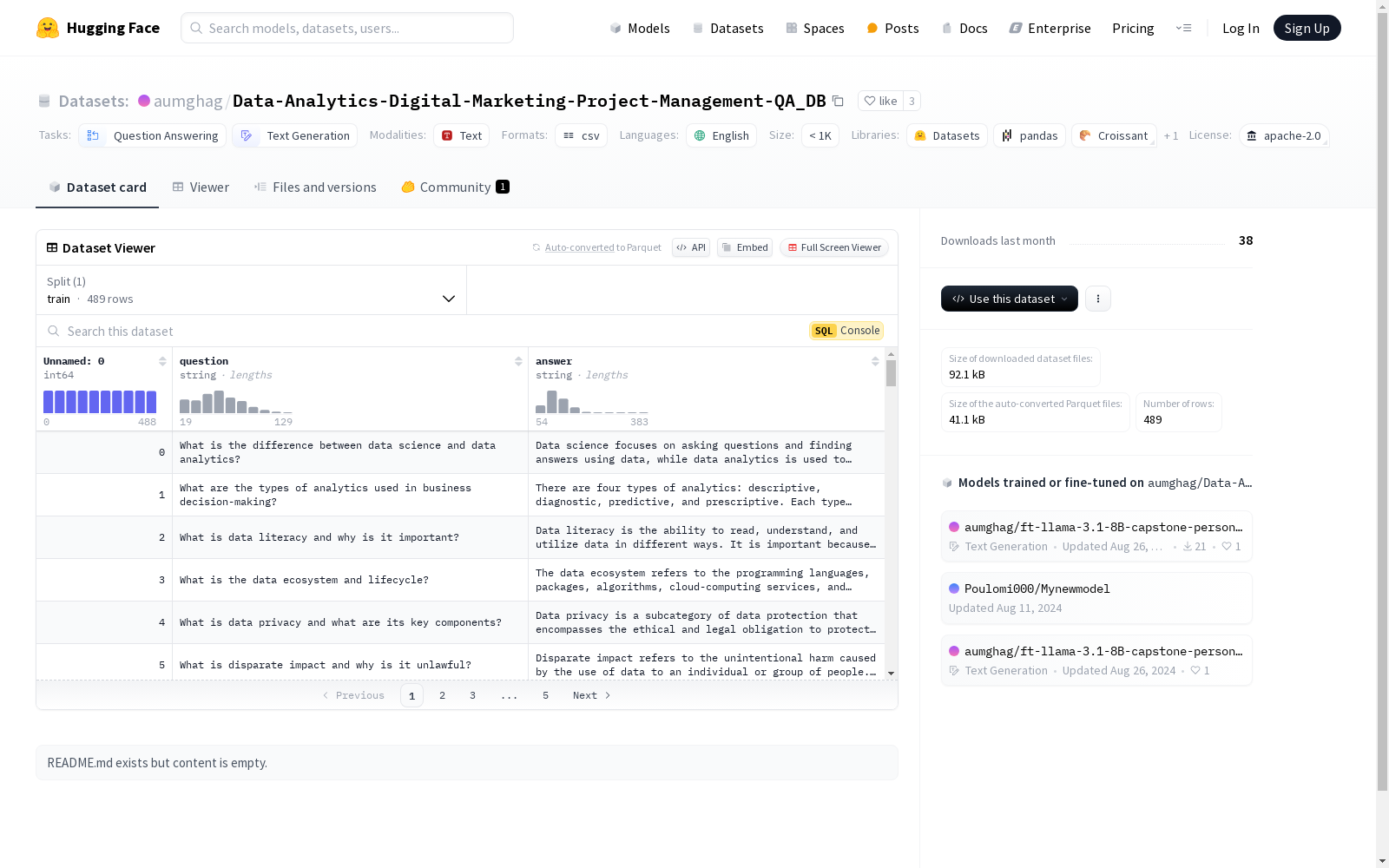Sort the 'Unnamed: 0' column

click(x=162, y=361)
